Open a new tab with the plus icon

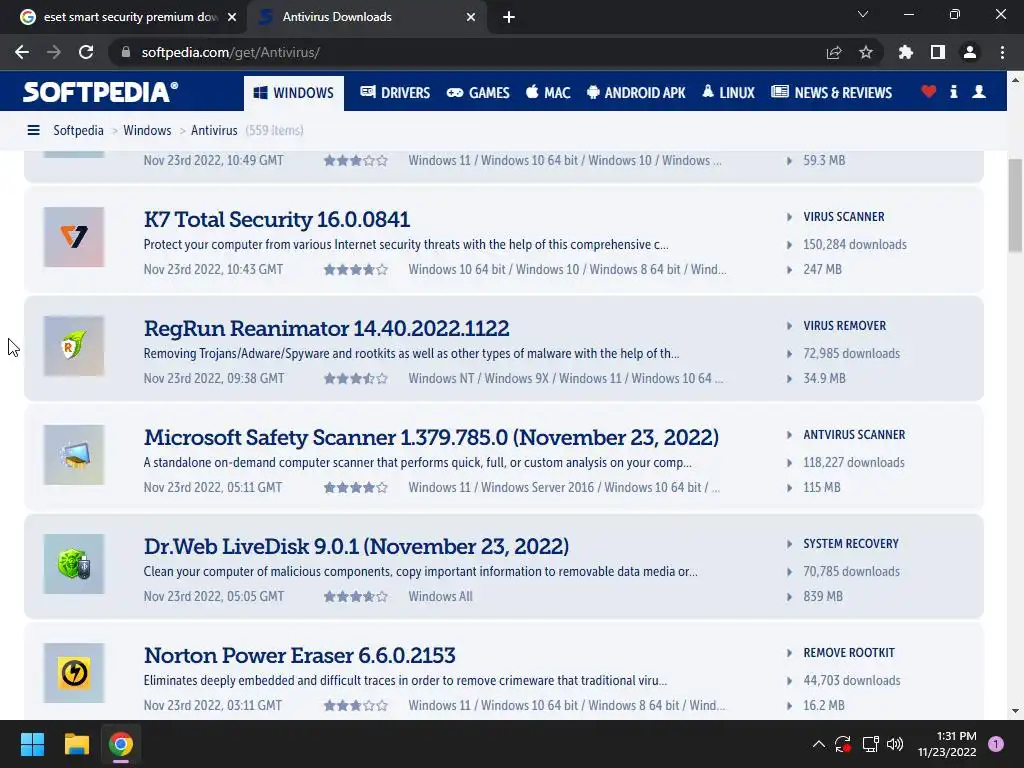(x=509, y=17)
